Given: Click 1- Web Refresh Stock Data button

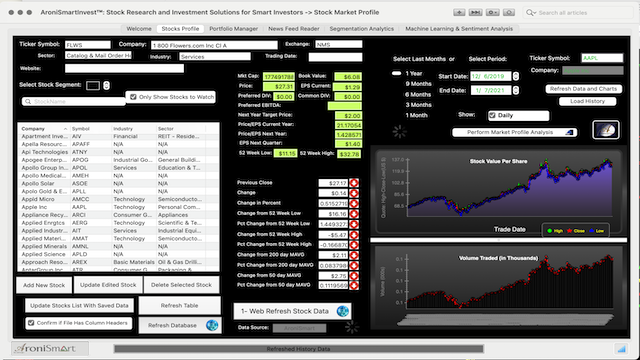Looking at the screenshot, I should (292, 311).
